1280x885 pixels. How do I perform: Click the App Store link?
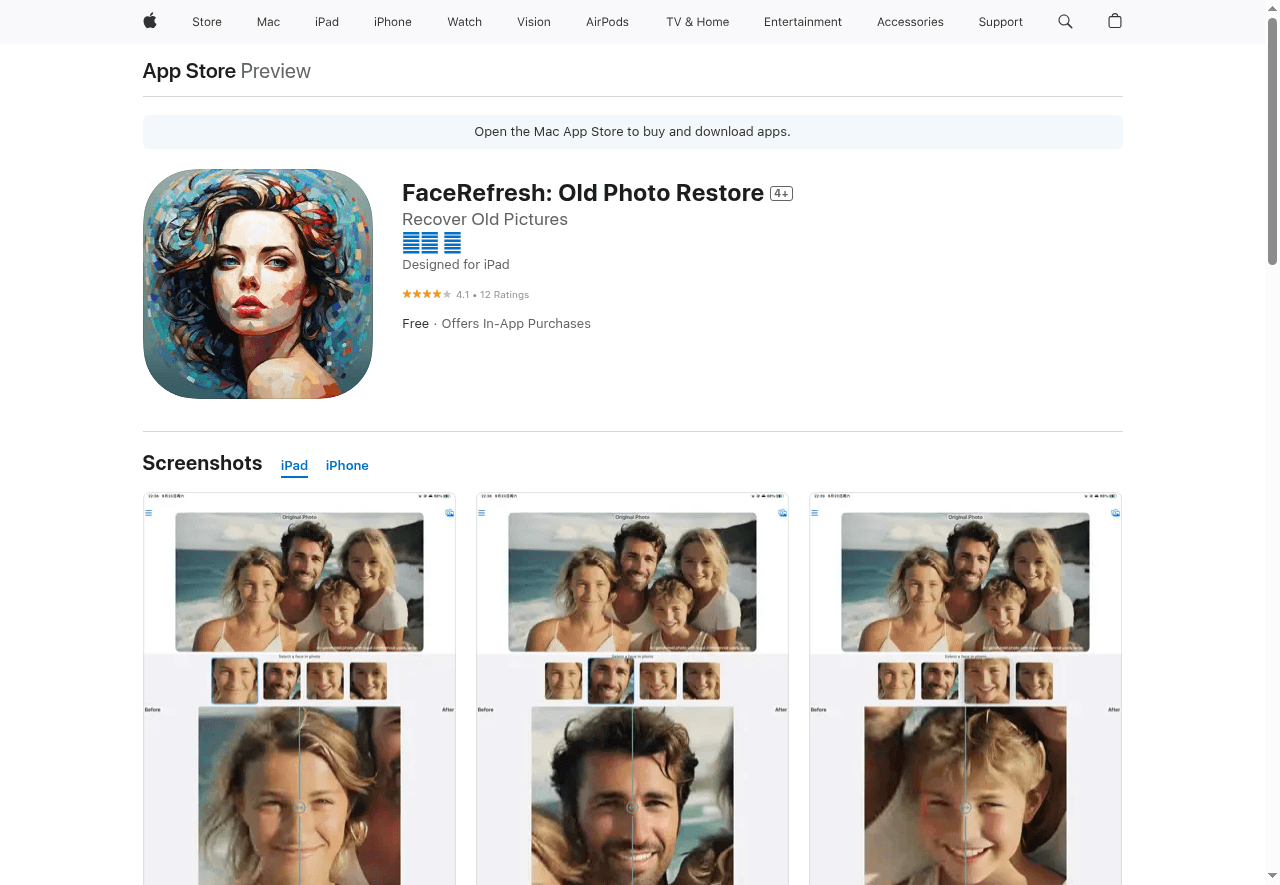point(189,71)
